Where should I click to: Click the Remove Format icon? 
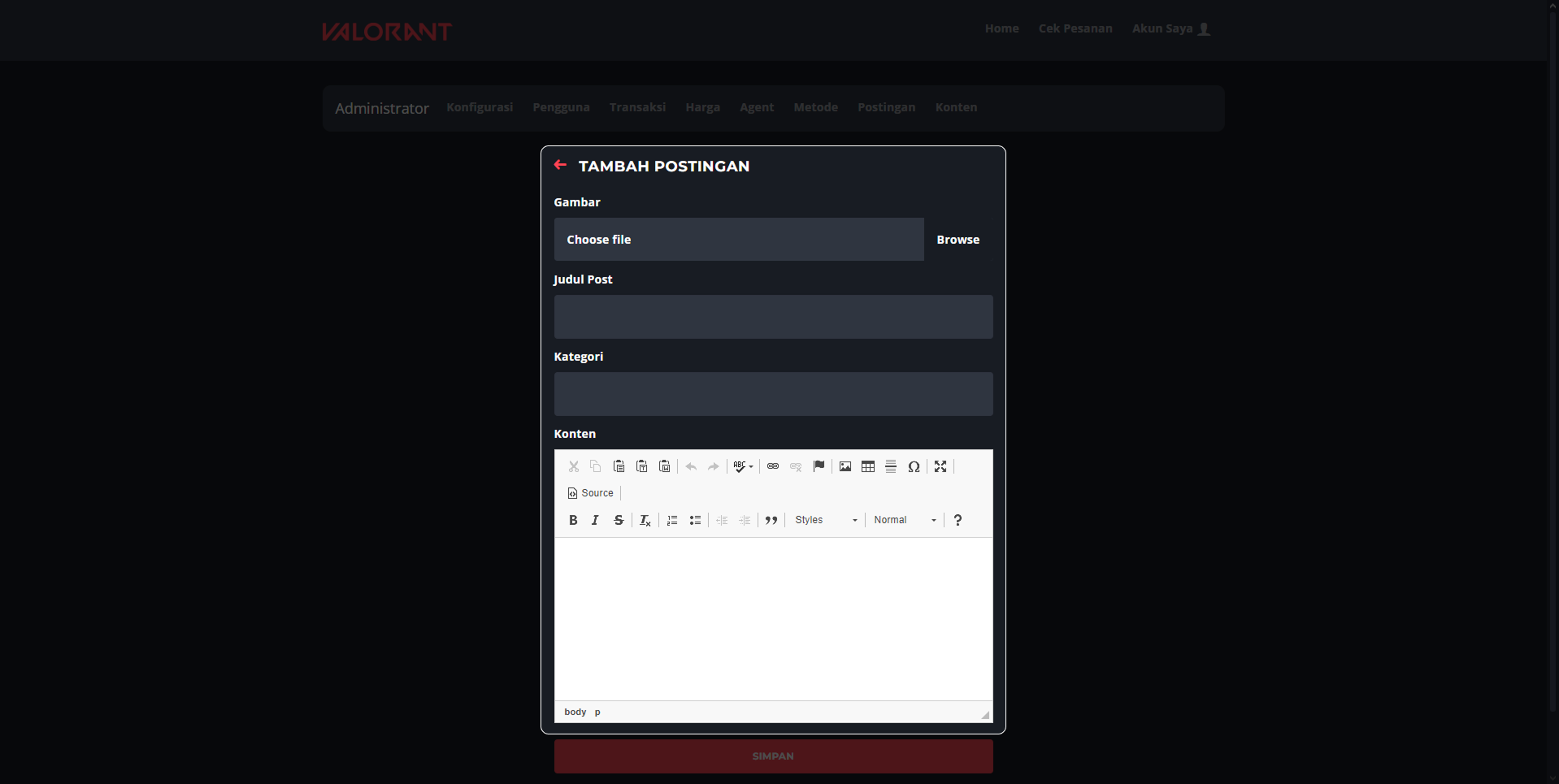[x=645, y=520]
